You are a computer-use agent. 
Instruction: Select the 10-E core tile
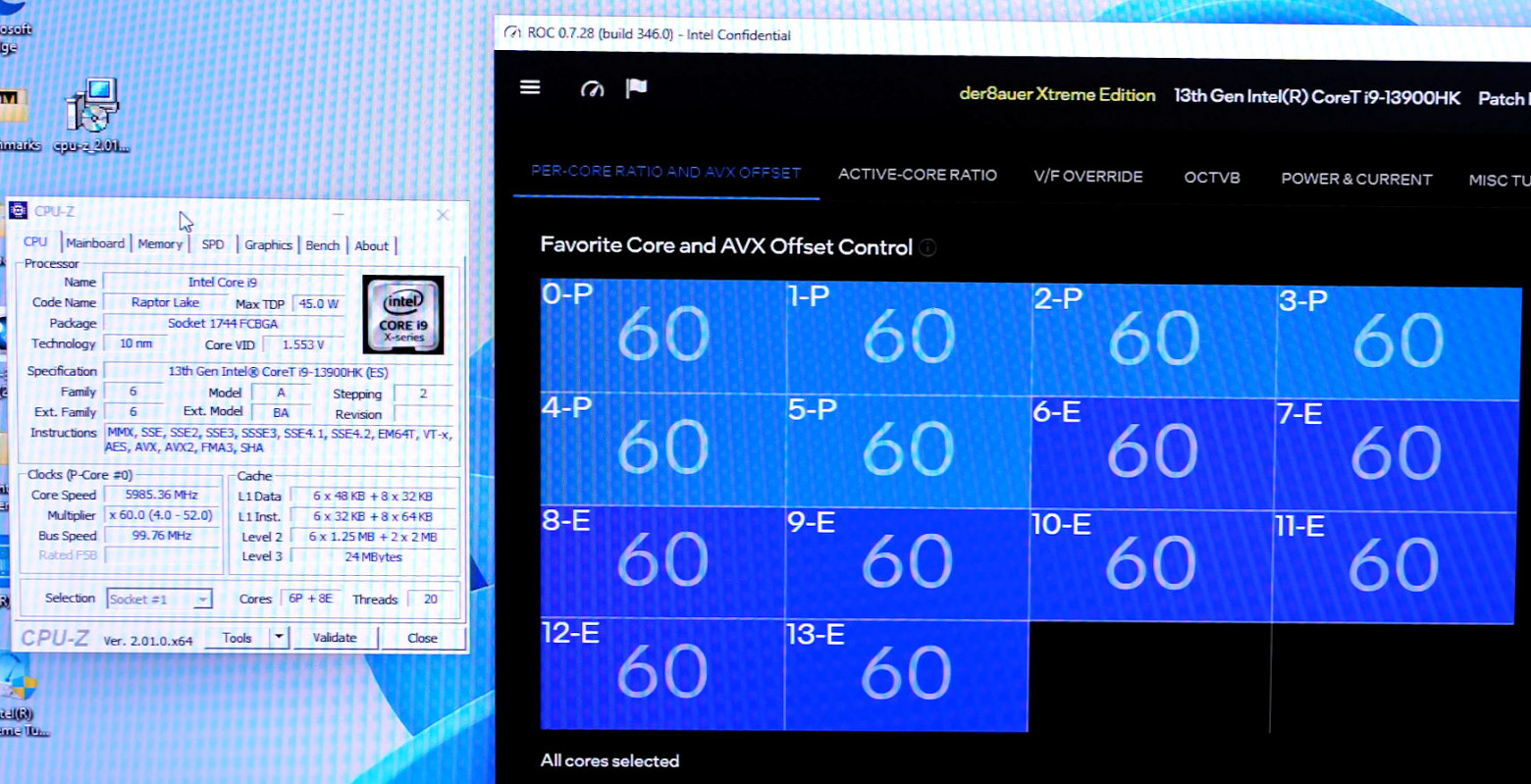coord(1150,564)
